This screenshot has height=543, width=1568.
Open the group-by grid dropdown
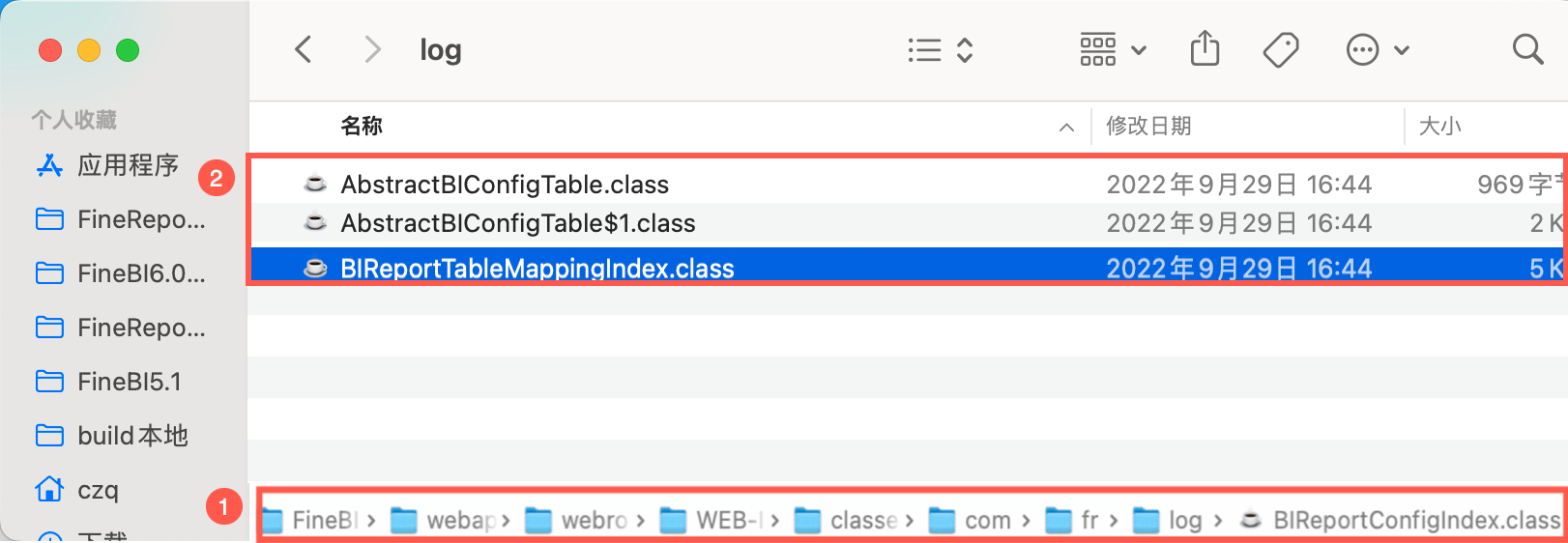point(1112,49)
